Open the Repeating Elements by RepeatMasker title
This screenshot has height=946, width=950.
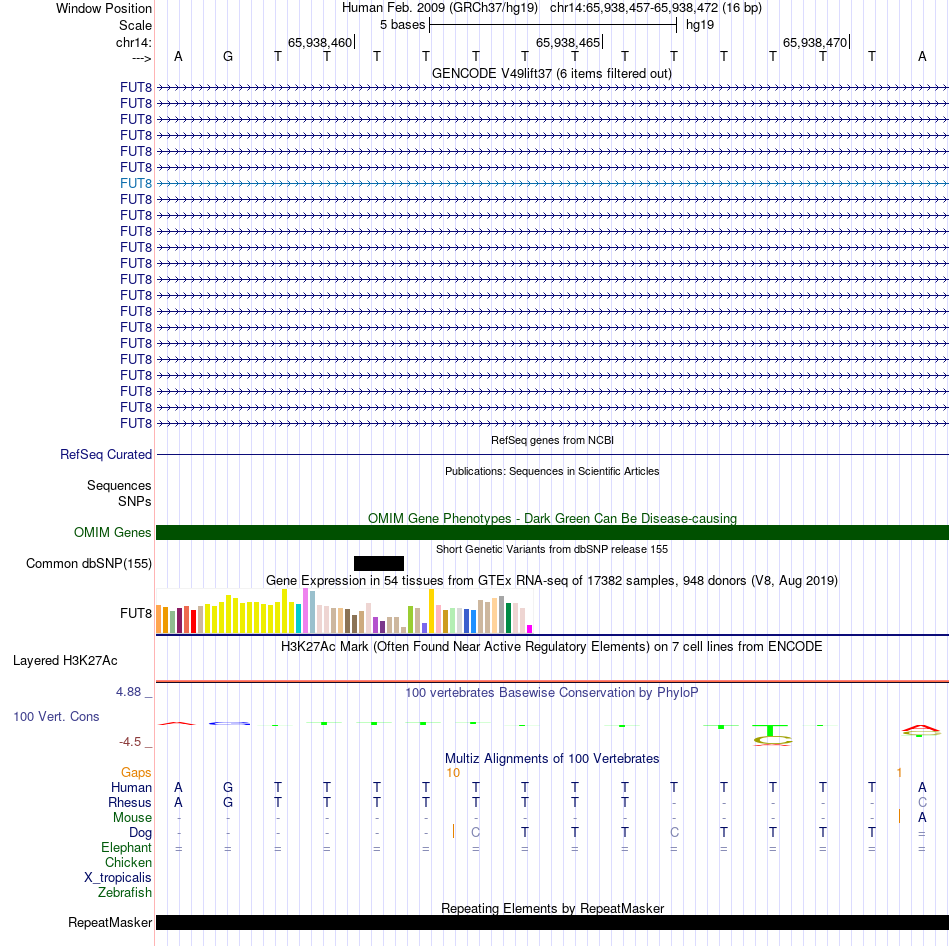552,908
